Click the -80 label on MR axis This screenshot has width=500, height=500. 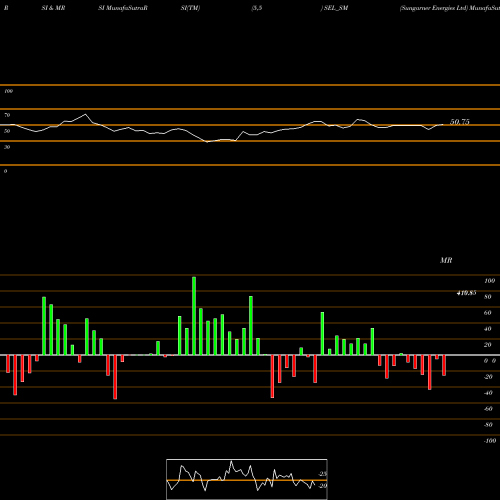488,425
